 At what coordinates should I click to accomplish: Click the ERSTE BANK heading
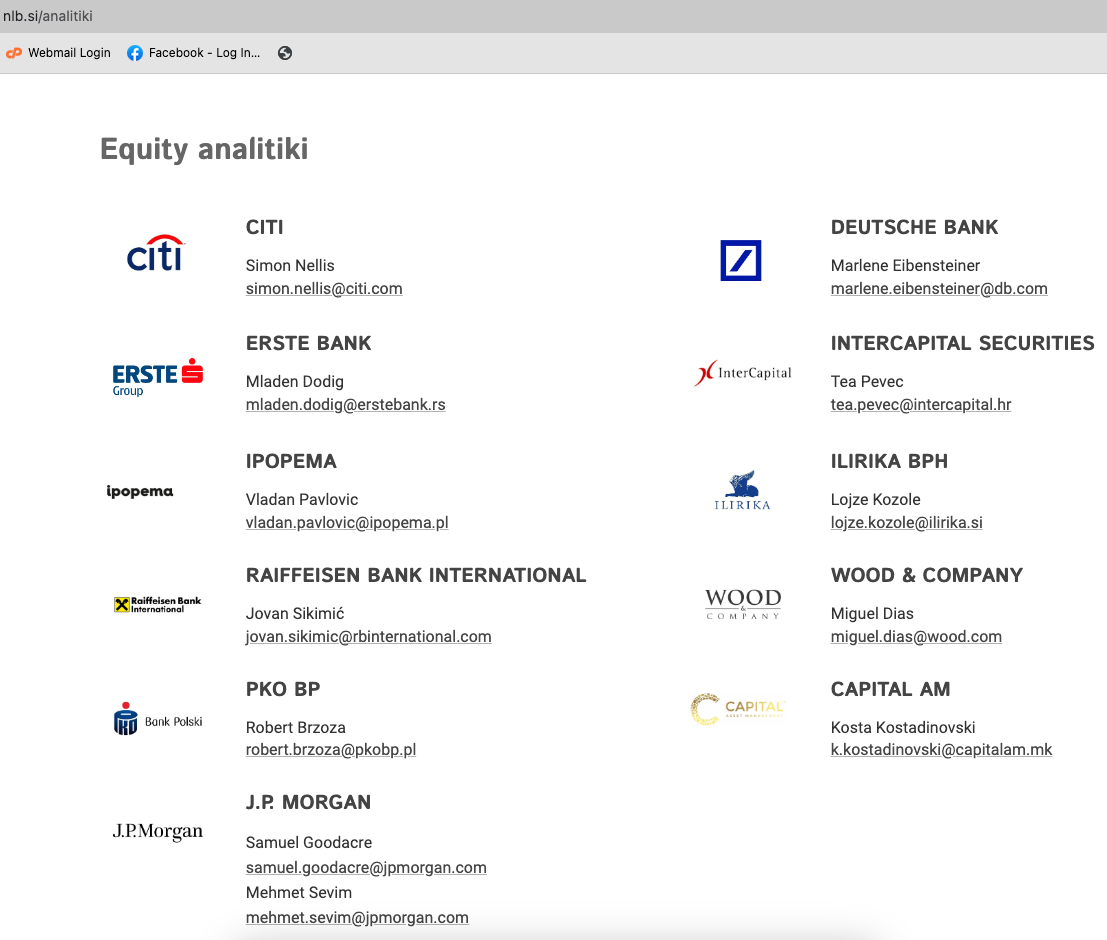click(309, 343)
